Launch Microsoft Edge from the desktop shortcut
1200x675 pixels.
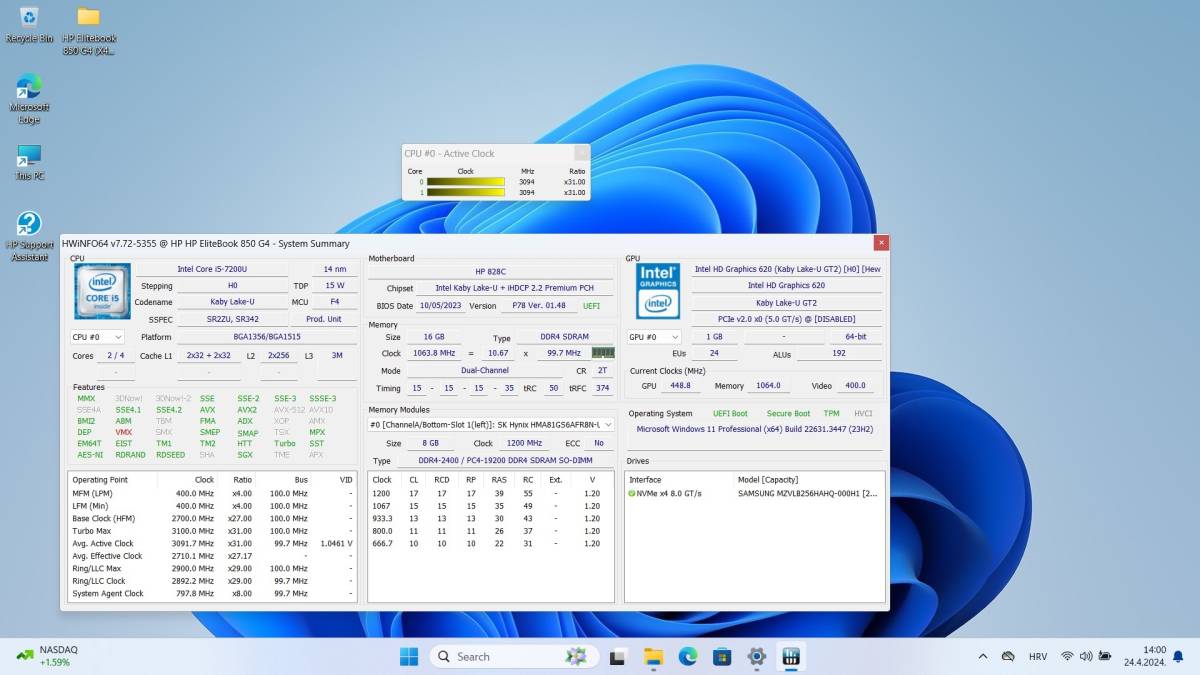[29, 98]
